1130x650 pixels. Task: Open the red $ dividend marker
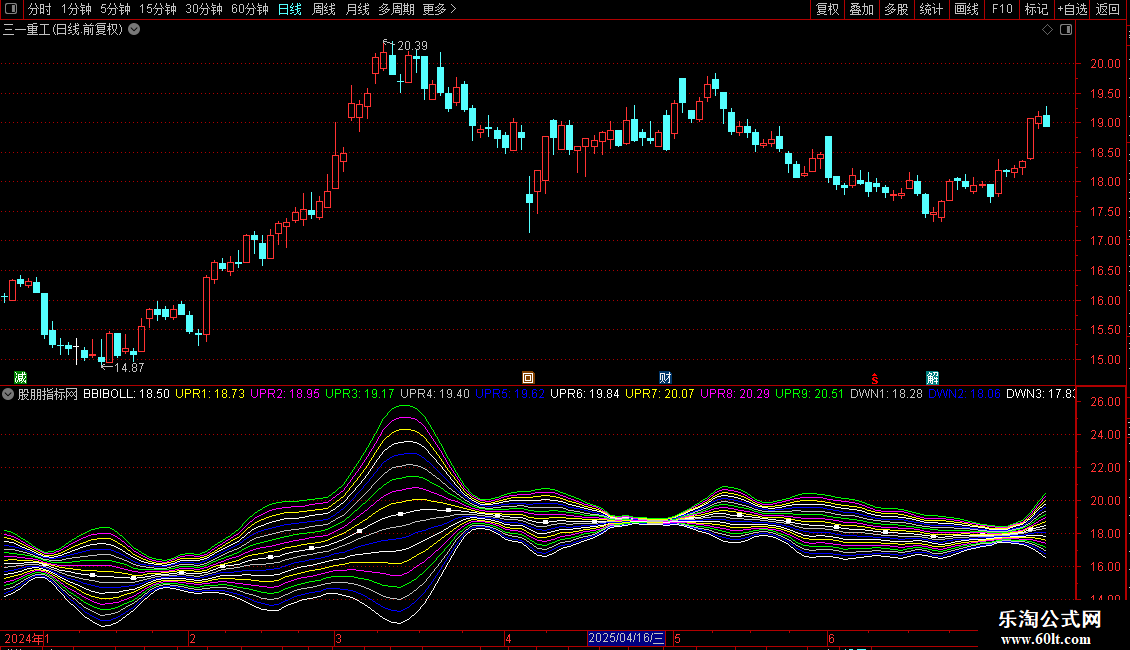(x=874, y=379)
